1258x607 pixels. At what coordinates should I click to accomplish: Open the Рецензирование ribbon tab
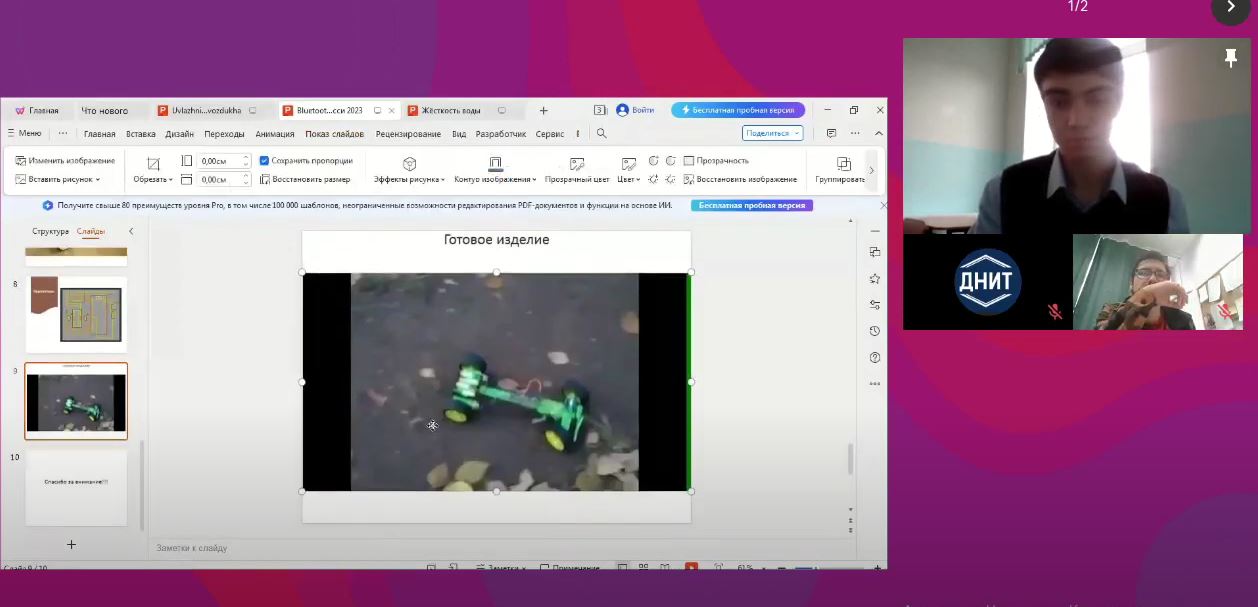tap(408, 134)
